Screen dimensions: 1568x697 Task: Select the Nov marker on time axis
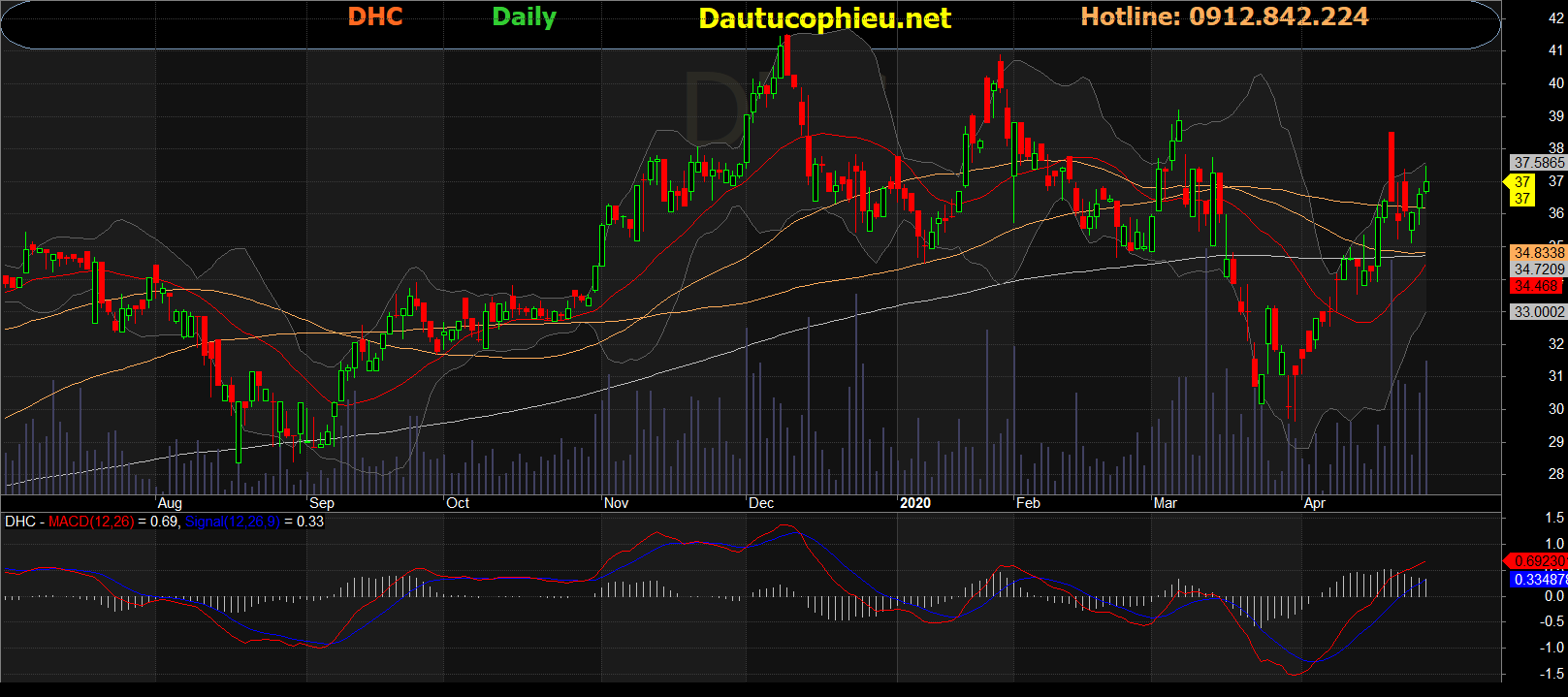pyautogui.click(x=616, y=503)
